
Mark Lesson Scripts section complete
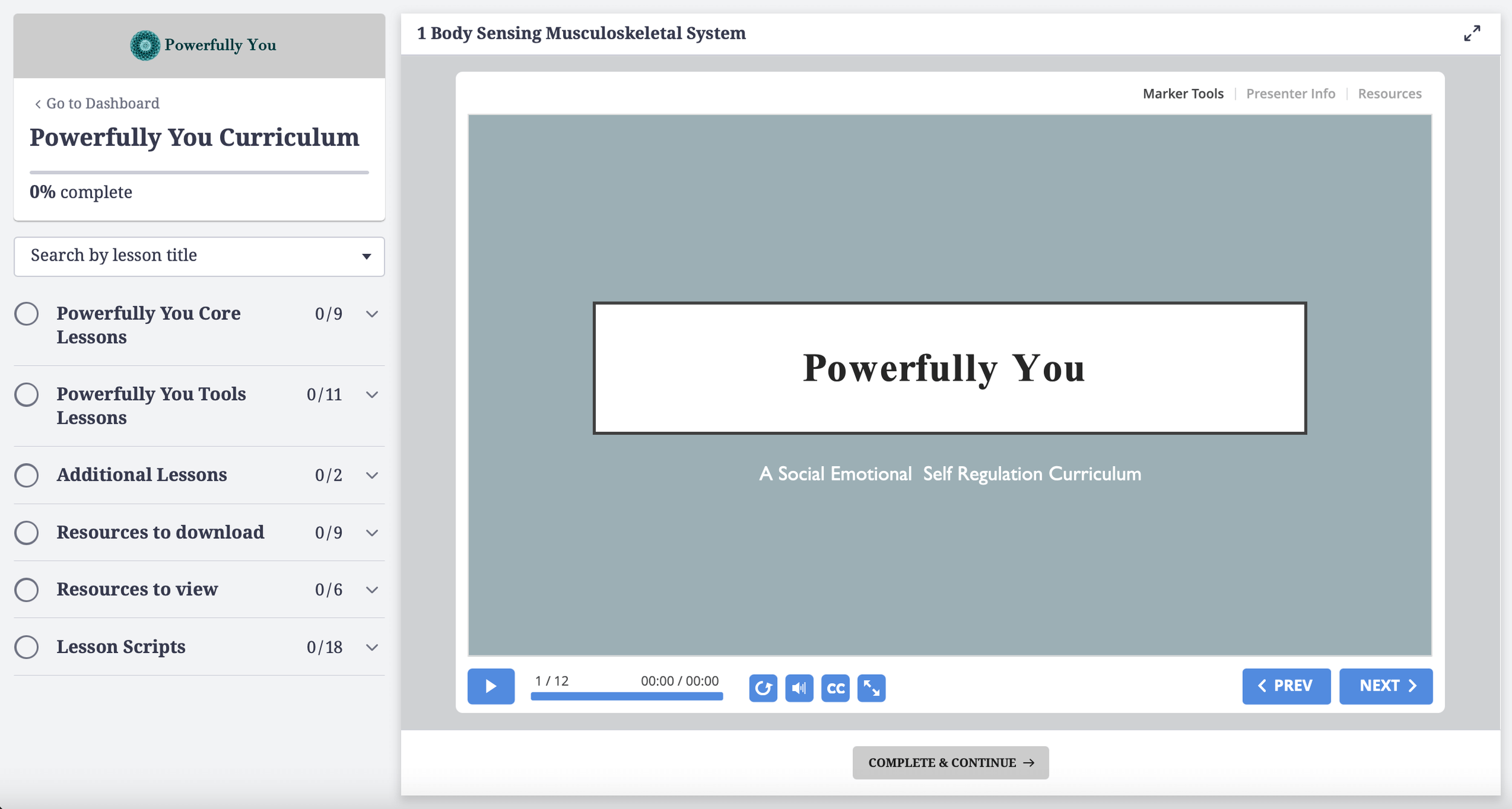tap(27, 647)
